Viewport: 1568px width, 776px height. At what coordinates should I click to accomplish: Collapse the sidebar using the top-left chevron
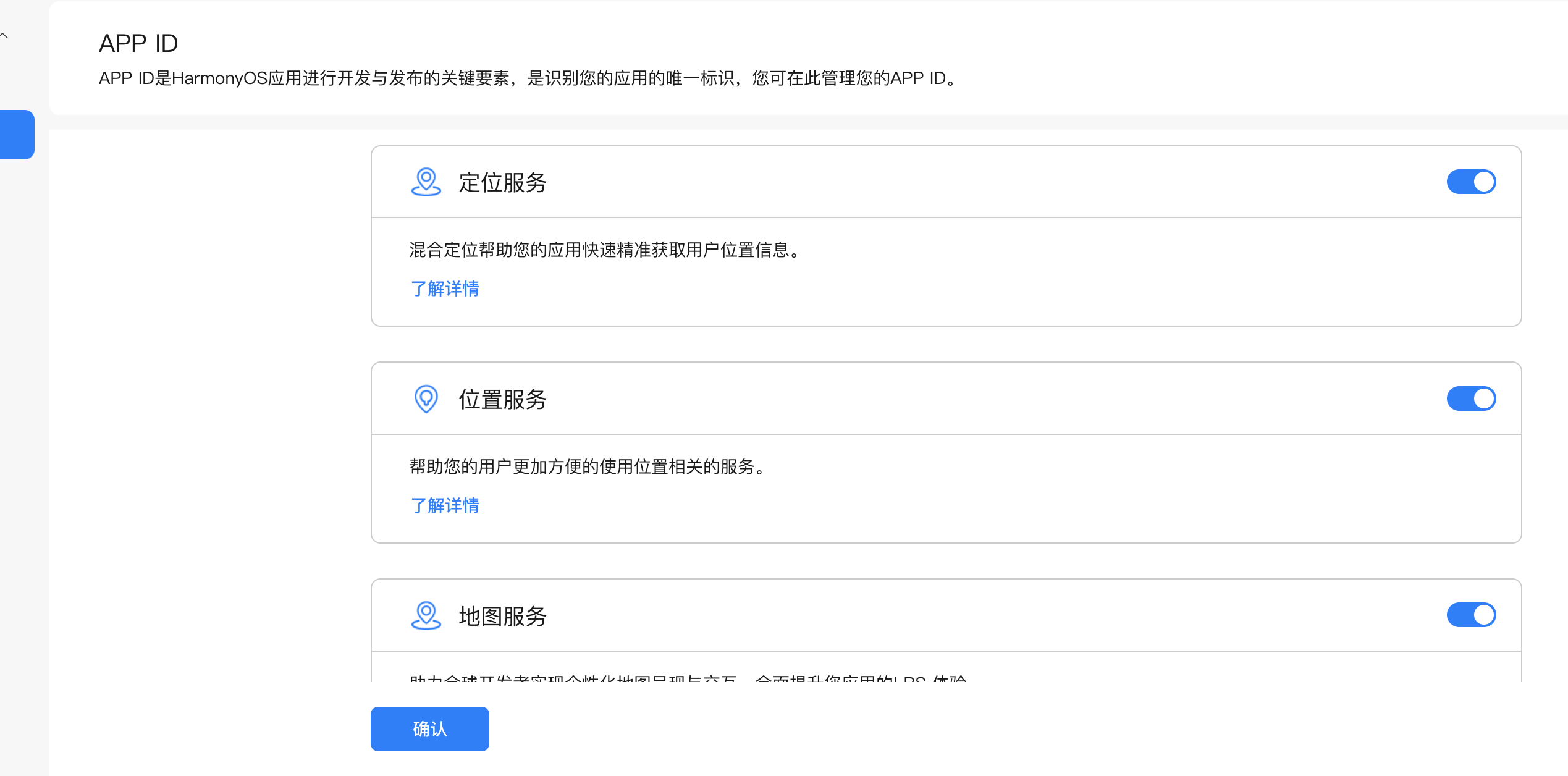click(x=5, y=36)
